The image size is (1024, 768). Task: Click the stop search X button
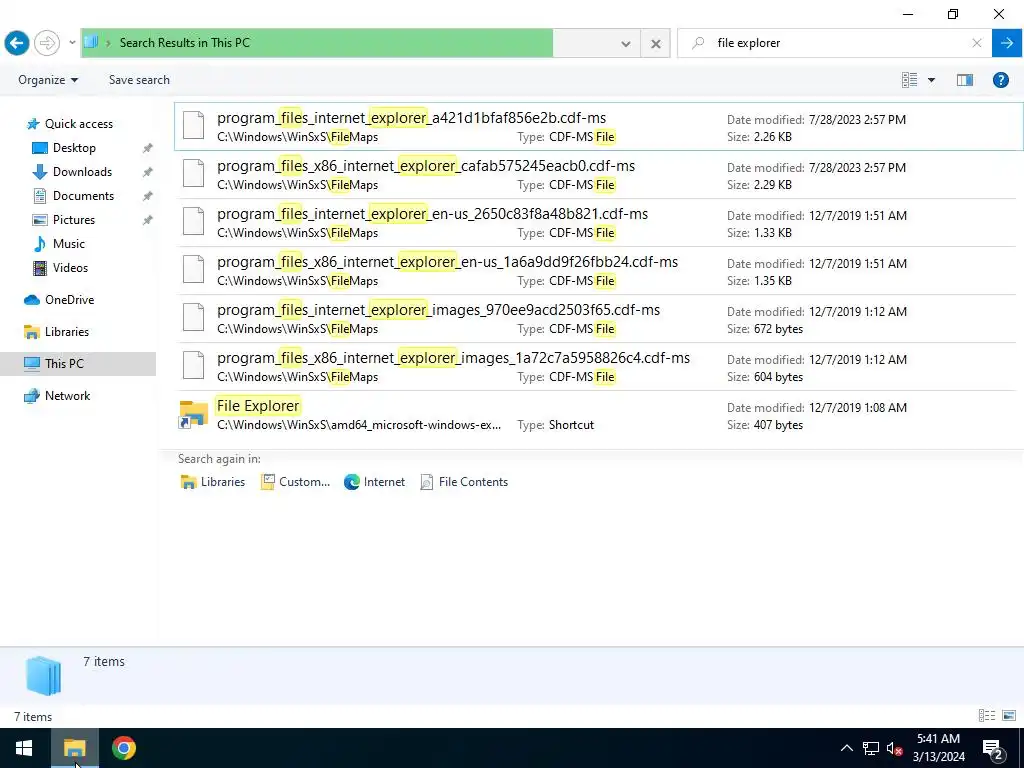click(656, 44)
